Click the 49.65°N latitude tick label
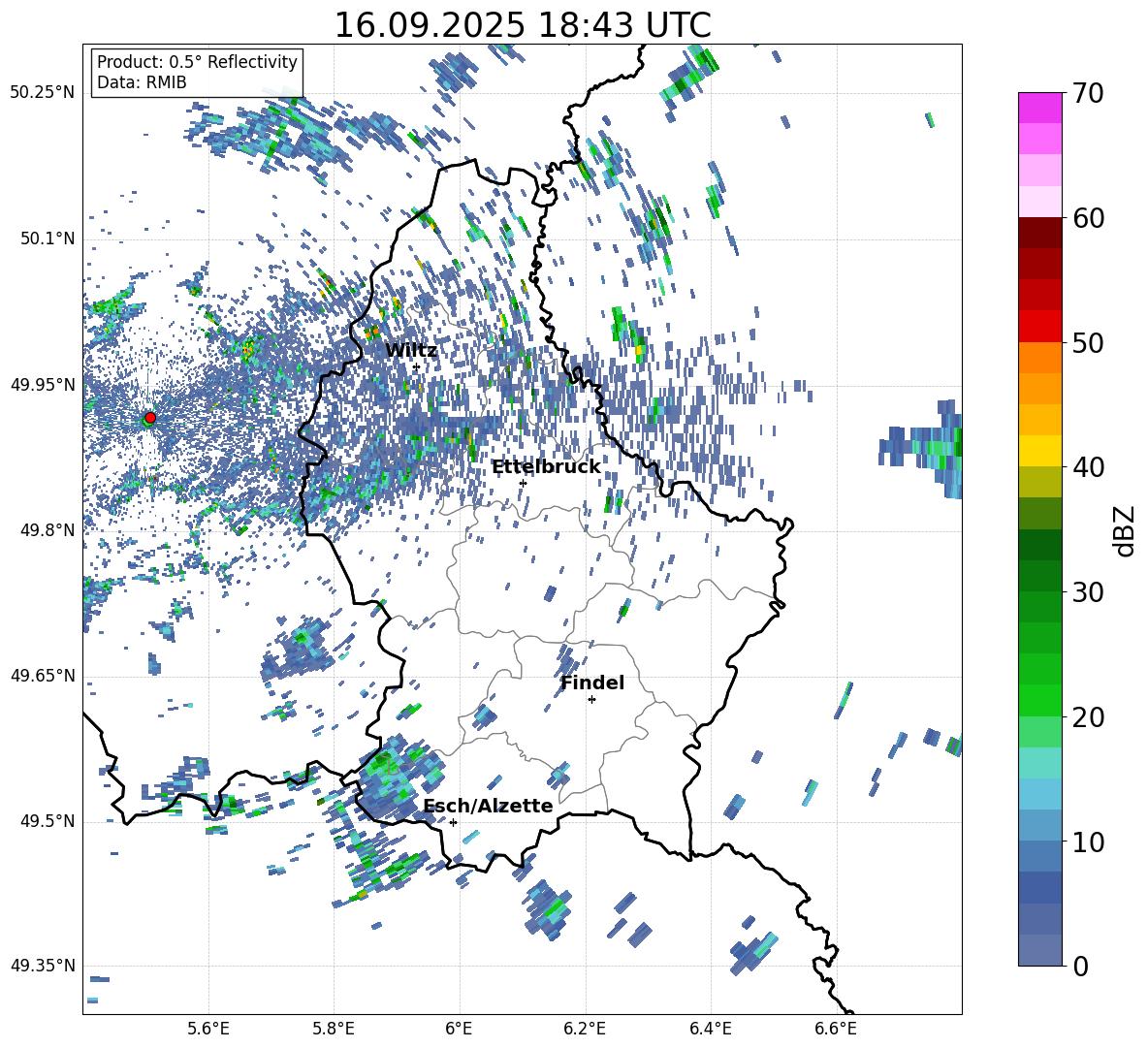Viewport: 1148px width, 1048px height. (43, 675)
